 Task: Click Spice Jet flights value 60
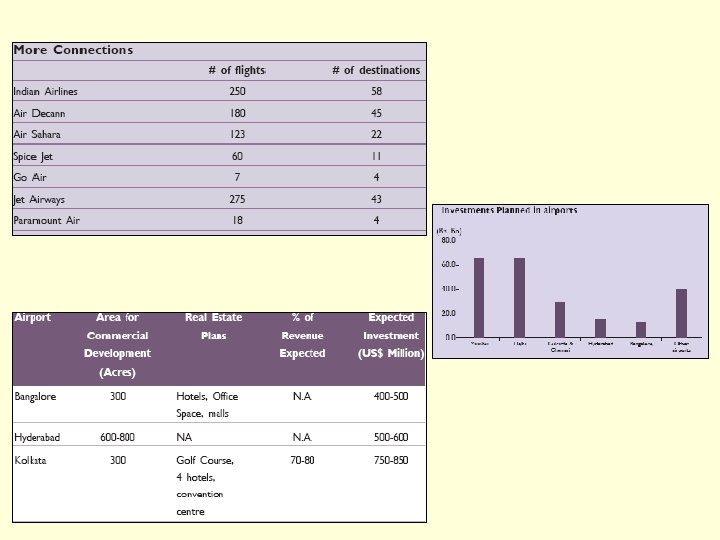click(237, 156)
